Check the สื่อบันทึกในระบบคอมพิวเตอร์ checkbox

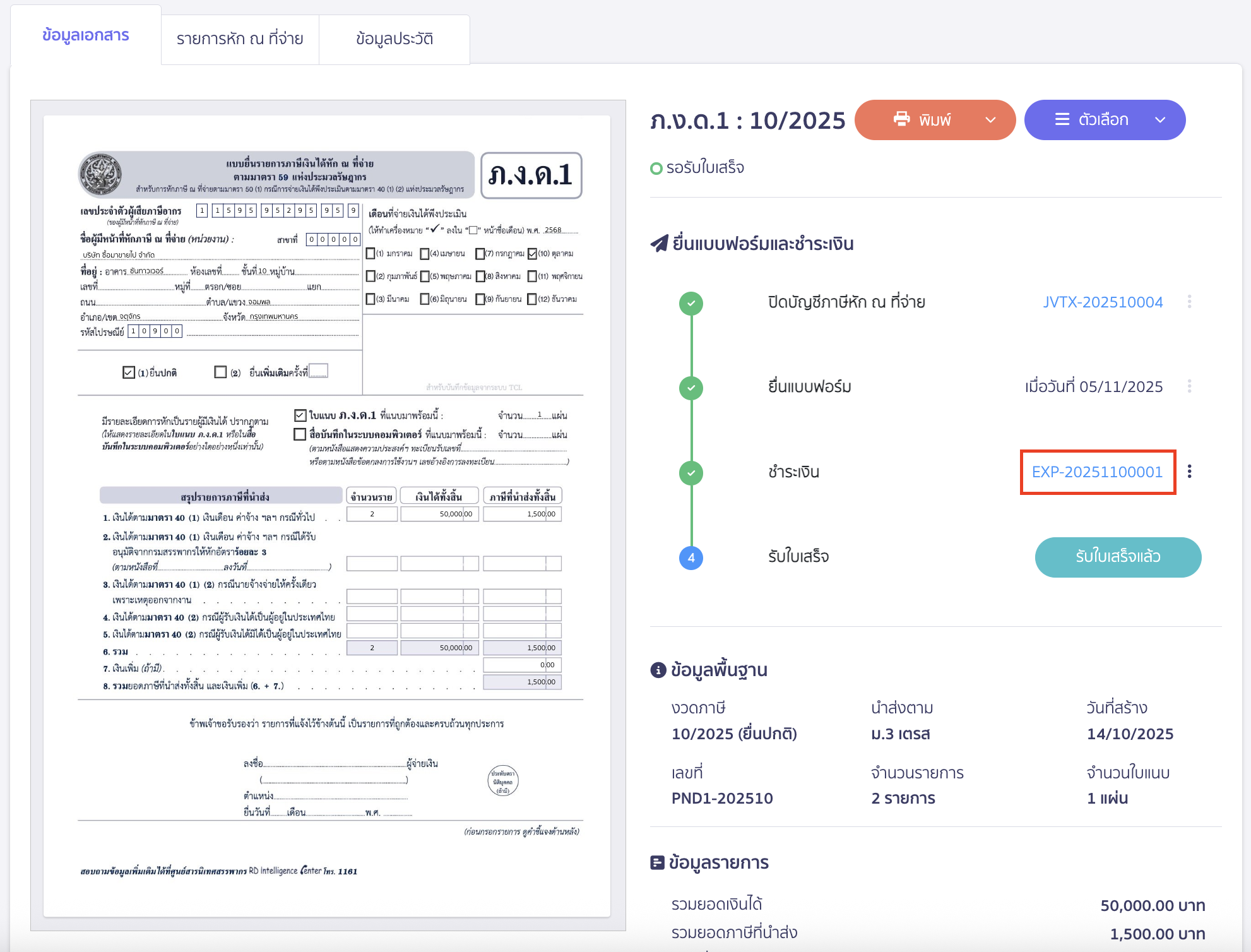[x=299, y=434]
